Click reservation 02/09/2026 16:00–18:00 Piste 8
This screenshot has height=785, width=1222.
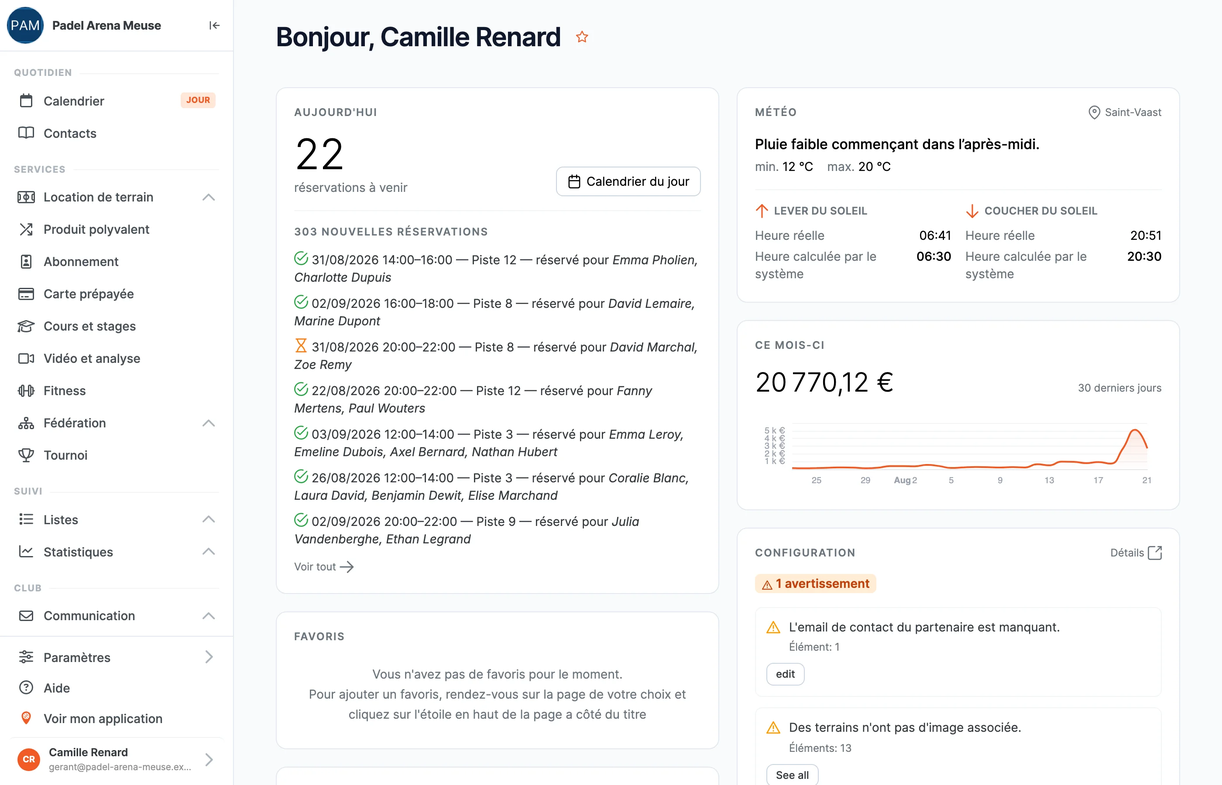pos(496,312)
